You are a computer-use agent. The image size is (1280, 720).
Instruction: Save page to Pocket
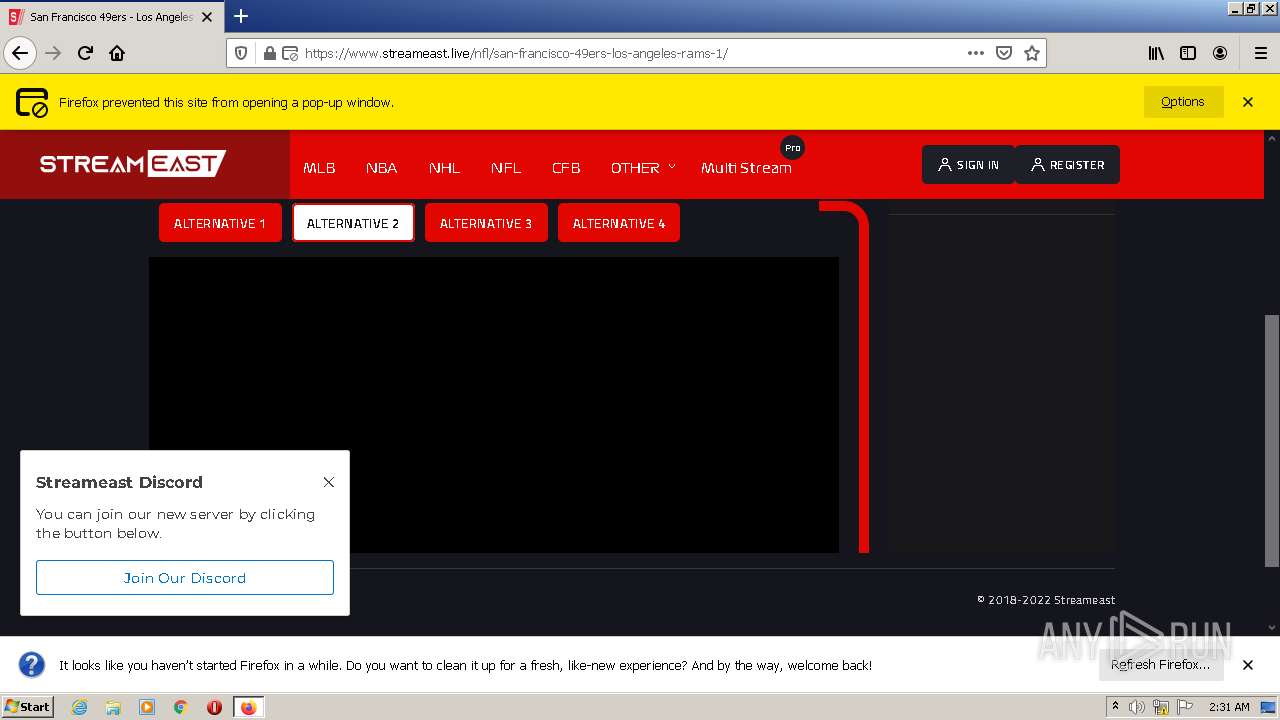pyautogui.click(x=1004, y=53)
